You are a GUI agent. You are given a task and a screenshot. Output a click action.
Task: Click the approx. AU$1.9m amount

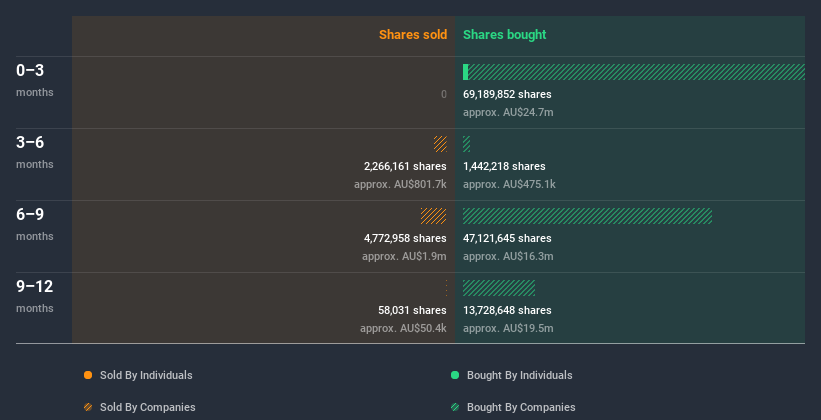point(404,257)
